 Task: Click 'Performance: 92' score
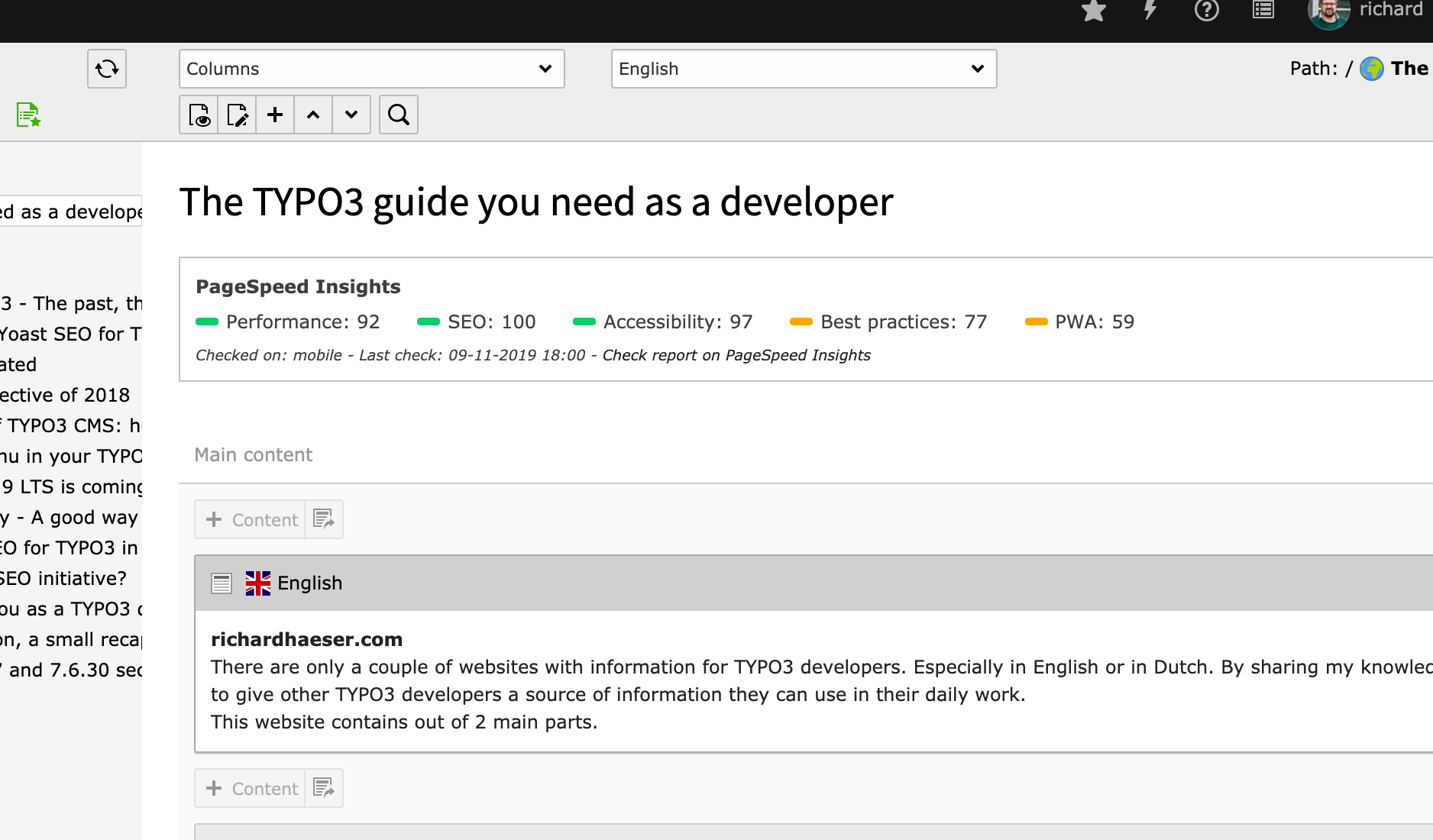288,321
